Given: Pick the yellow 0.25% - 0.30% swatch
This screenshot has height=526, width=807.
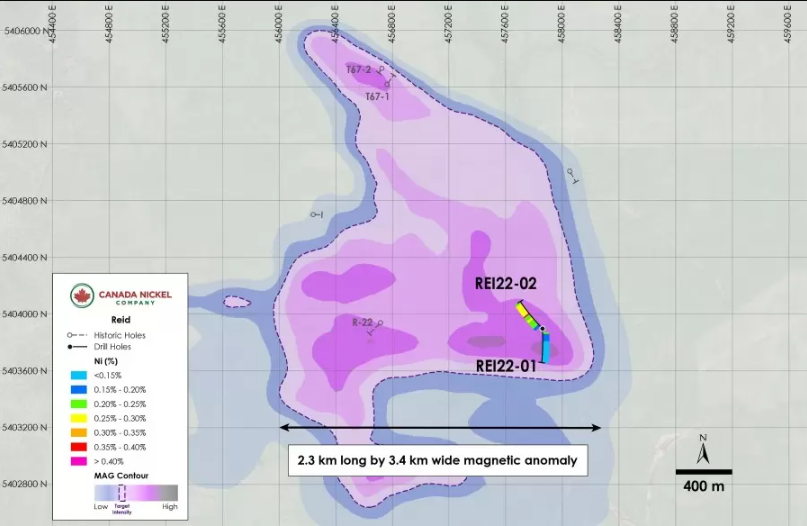Looking at the screenshot, I should (76, 418).
